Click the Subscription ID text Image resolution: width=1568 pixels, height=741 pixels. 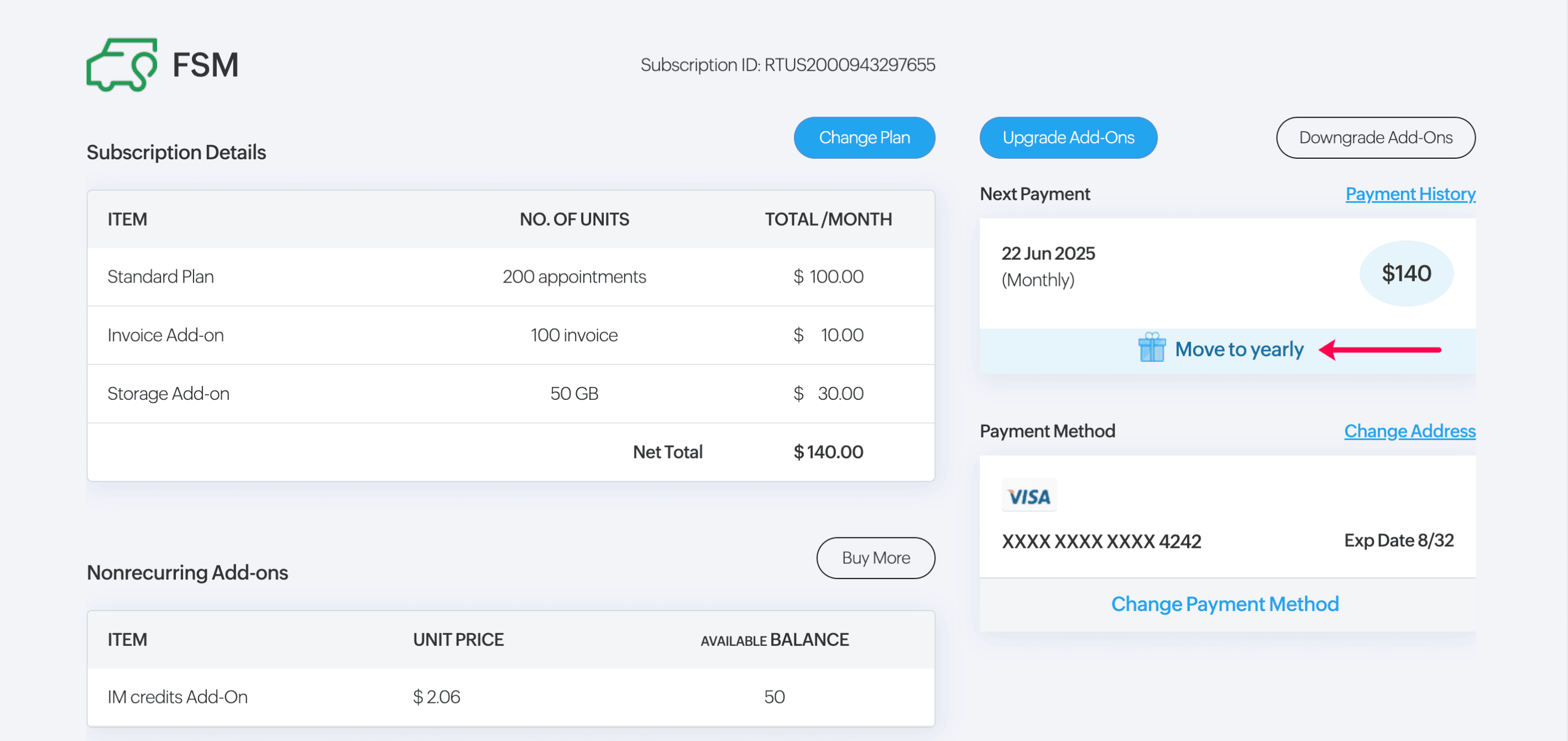pos(787,65)
